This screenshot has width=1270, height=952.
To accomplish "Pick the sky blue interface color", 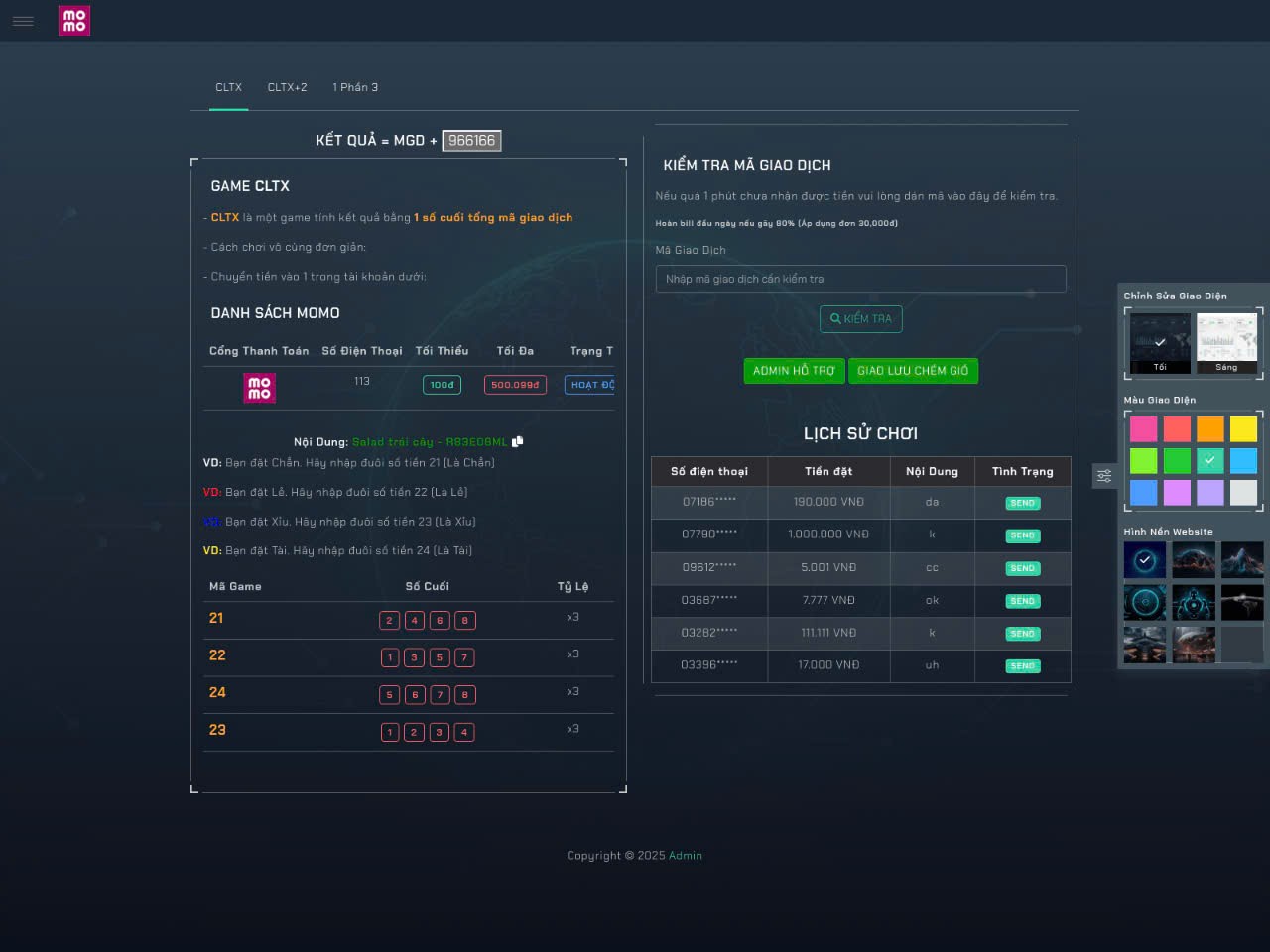I will click(x=1244, y=461).
